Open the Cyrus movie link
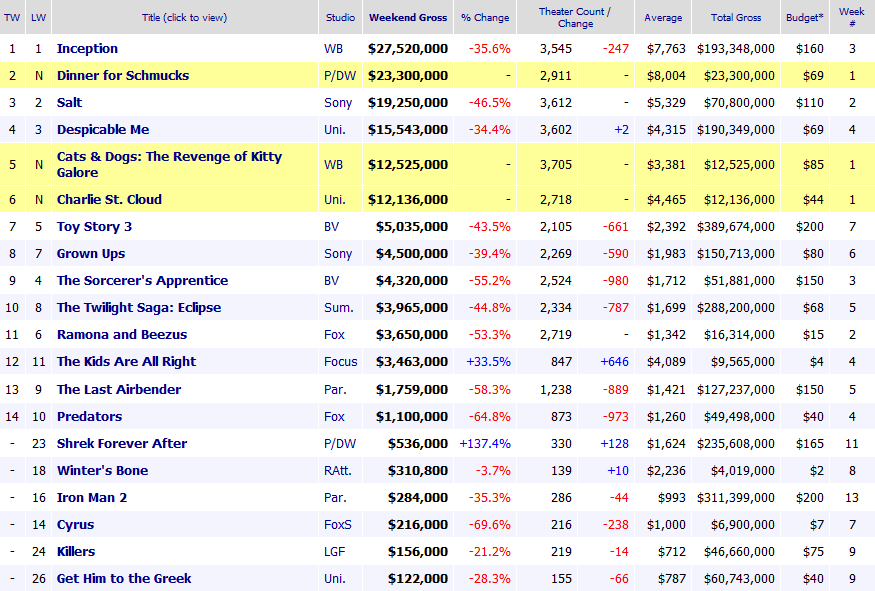Viewport: 875px width, 591px height. (75, 525)
